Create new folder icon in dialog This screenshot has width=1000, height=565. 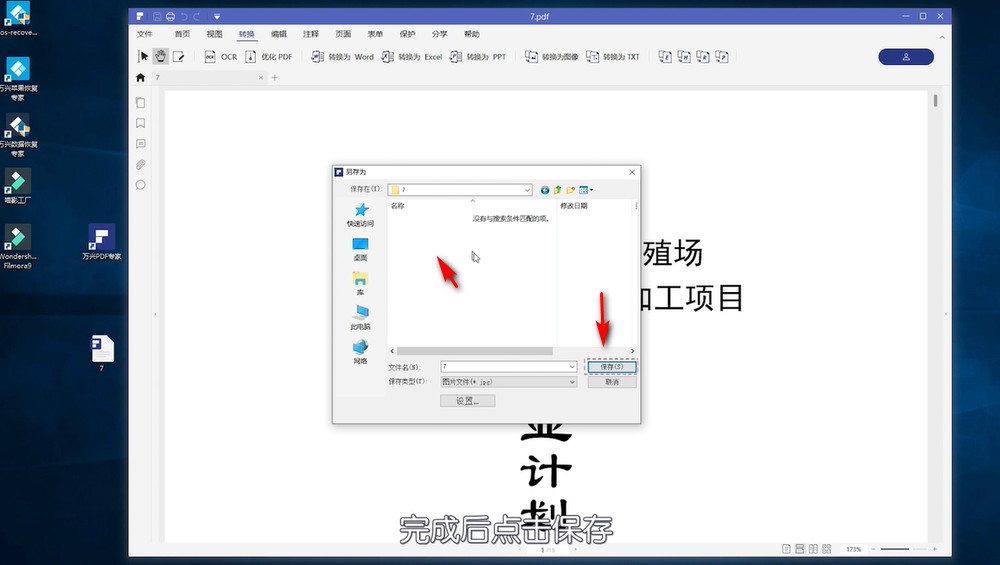coord(570,189)
